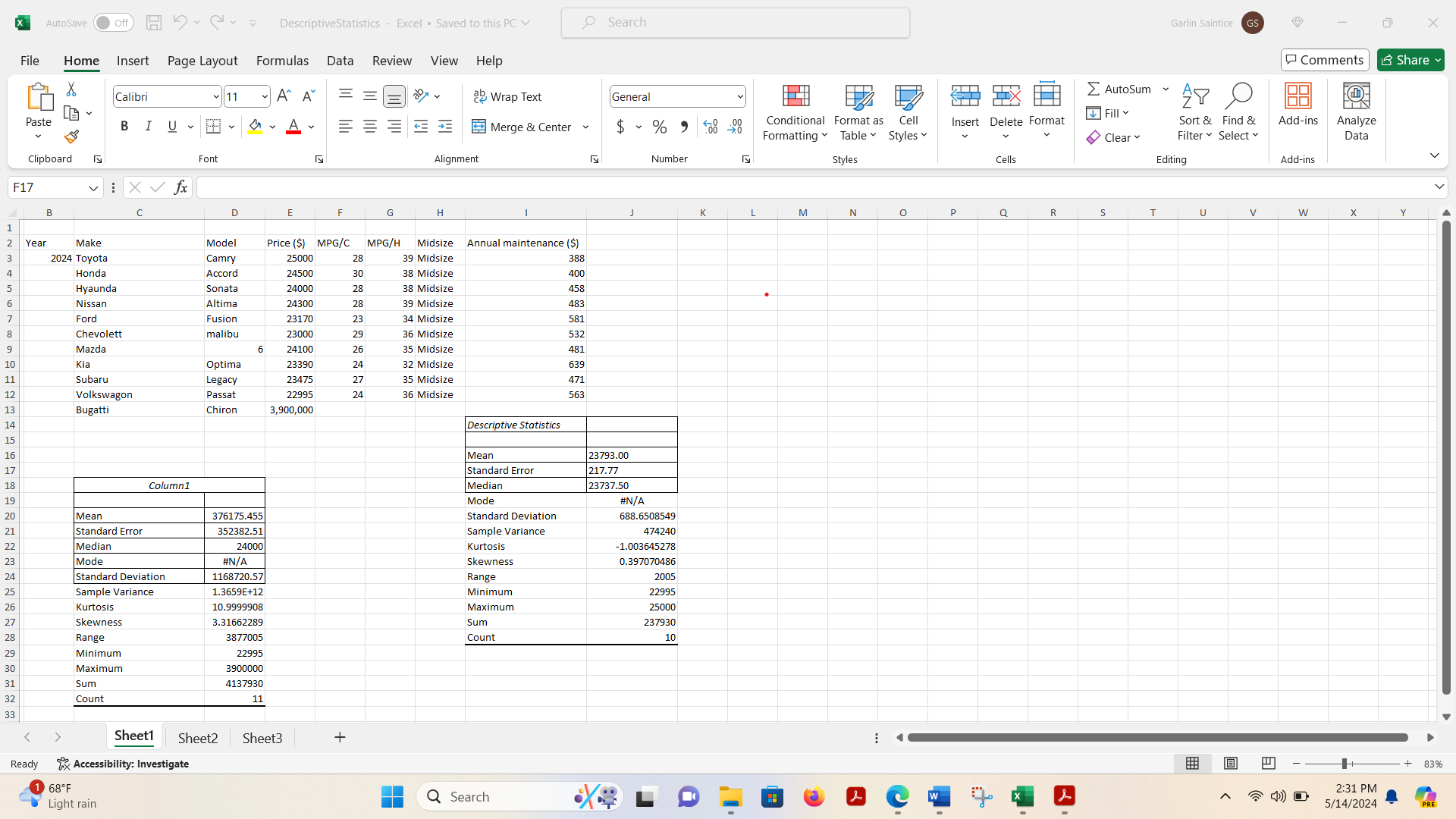The image size is (1456, 819).
Task: Open the Find & Select menu
Action: click(x=1238, y=112)
